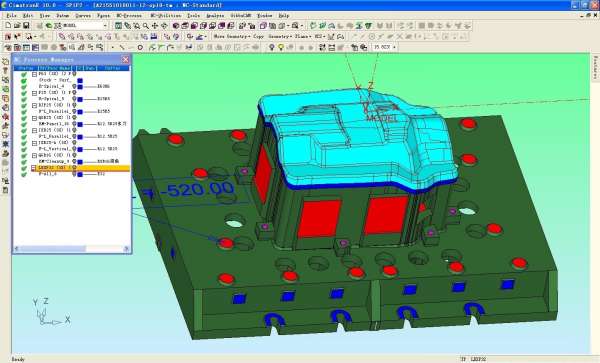Viewport: 600px width, 363px height.
Task: Toggle visibility bulb of F-all_6 row
Action: coord(74,174)
